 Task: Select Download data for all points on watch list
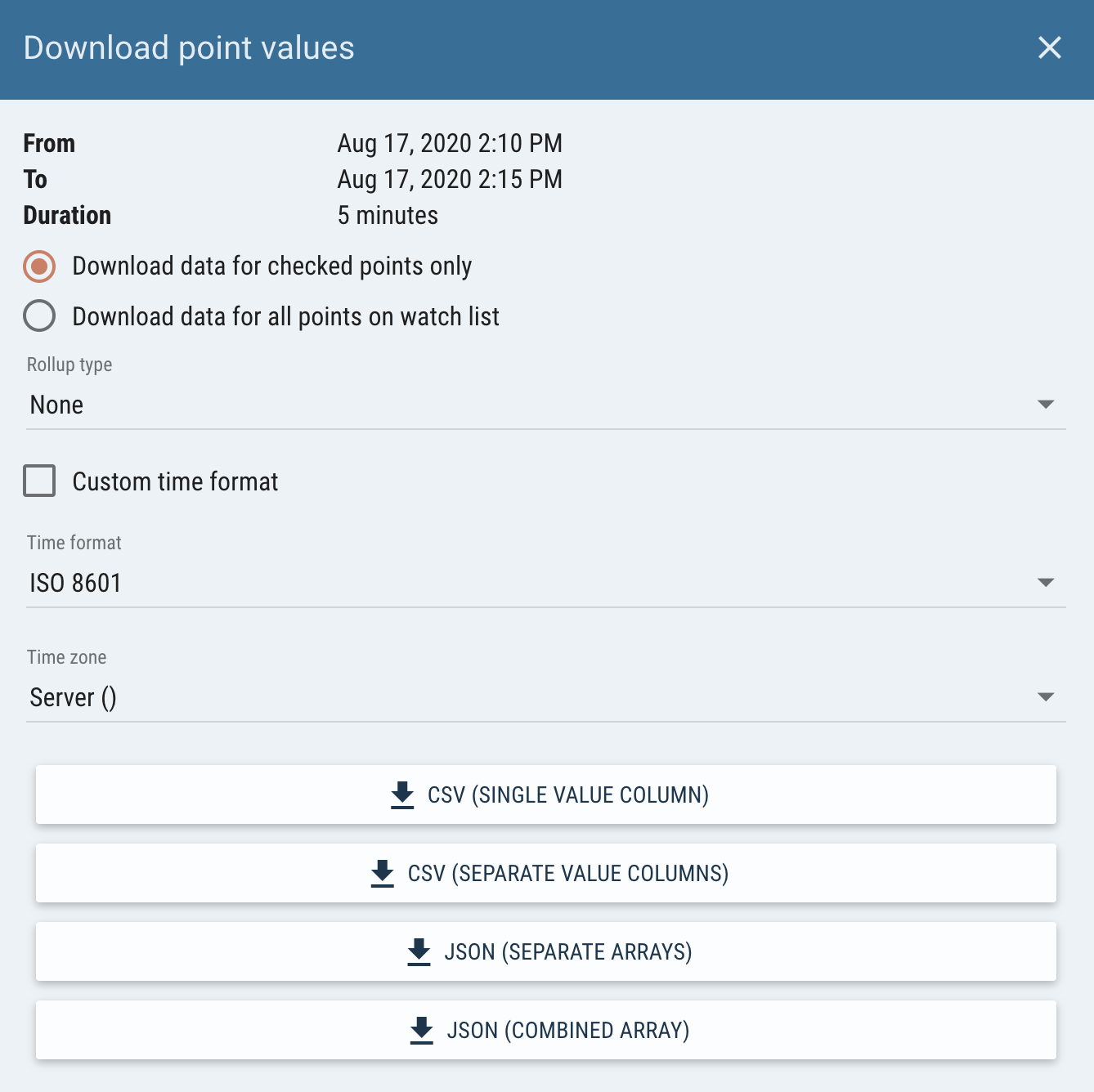(x=39, y=316)
